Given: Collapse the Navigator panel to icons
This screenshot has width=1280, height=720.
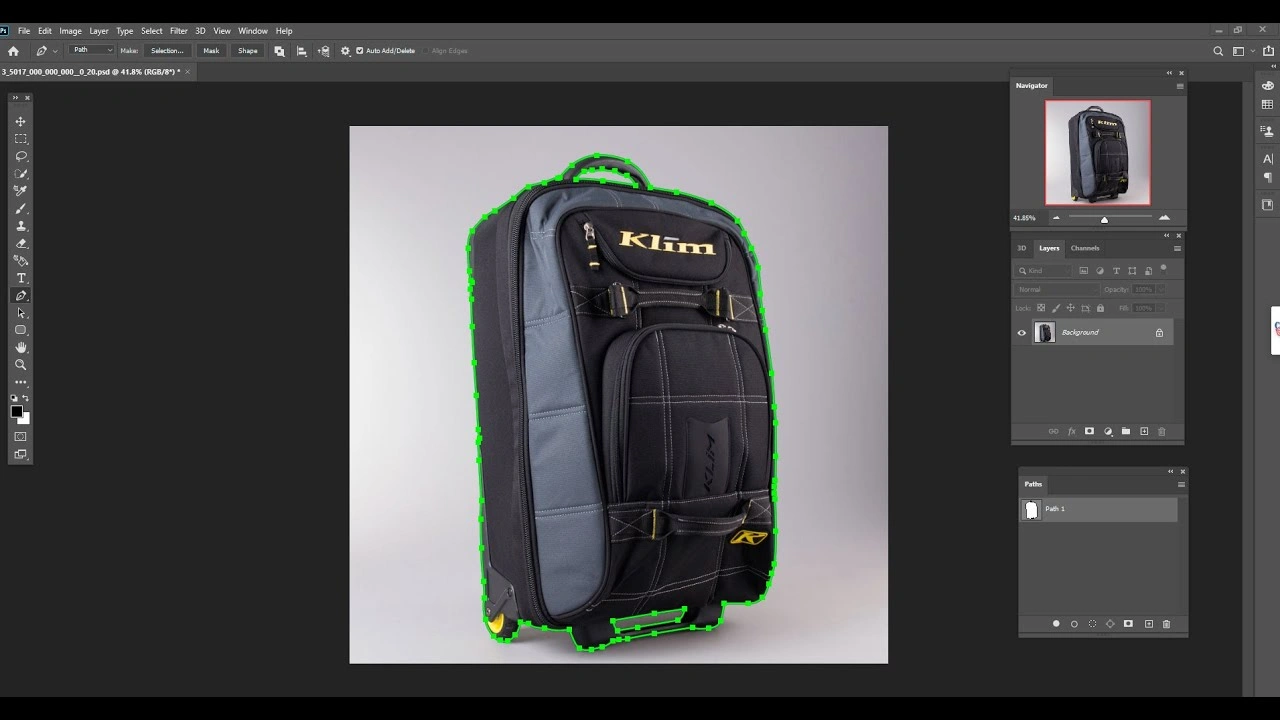Looking at the screenshot, I should (1168, 73).
